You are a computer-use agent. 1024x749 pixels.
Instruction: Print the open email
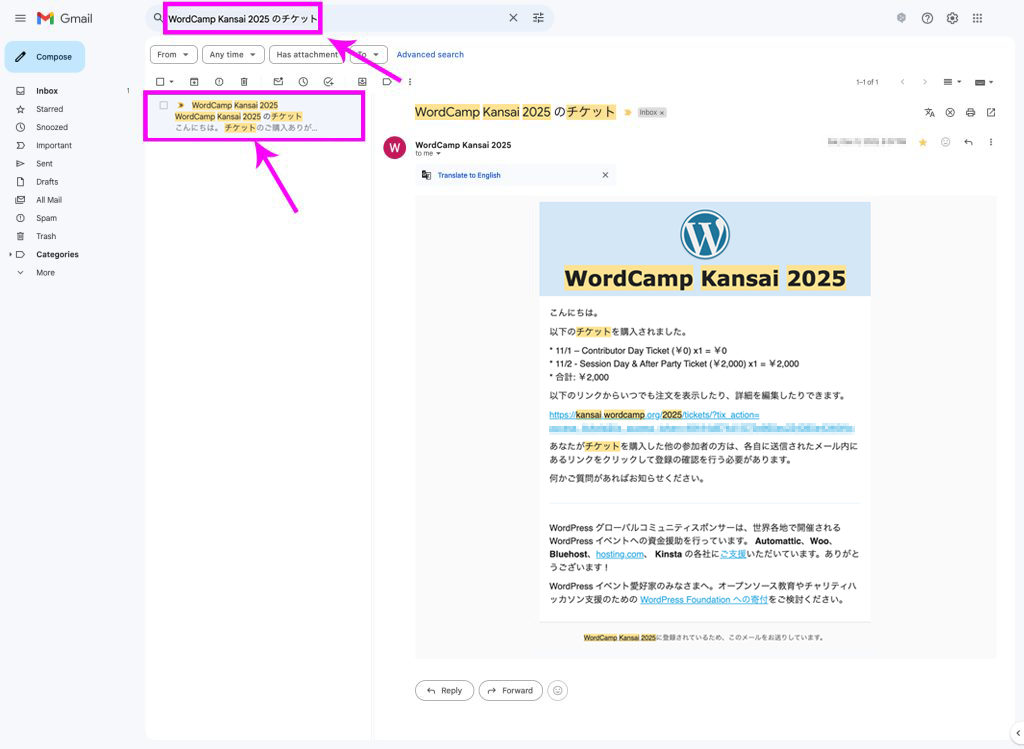970,113
